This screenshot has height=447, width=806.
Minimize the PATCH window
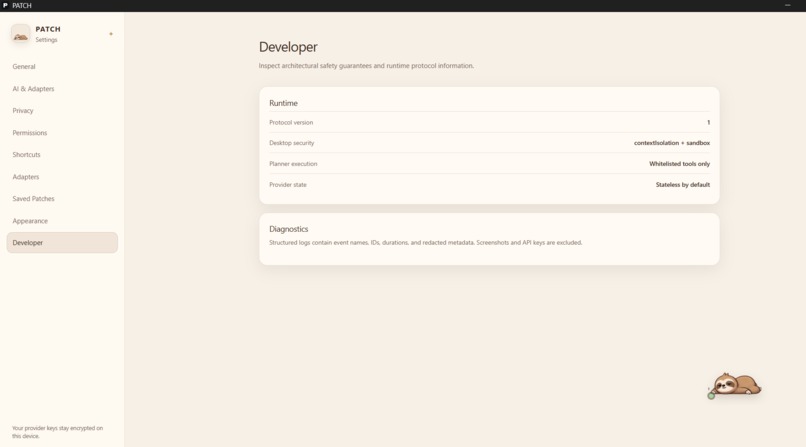pyautogui.click(x=787, y=5)
